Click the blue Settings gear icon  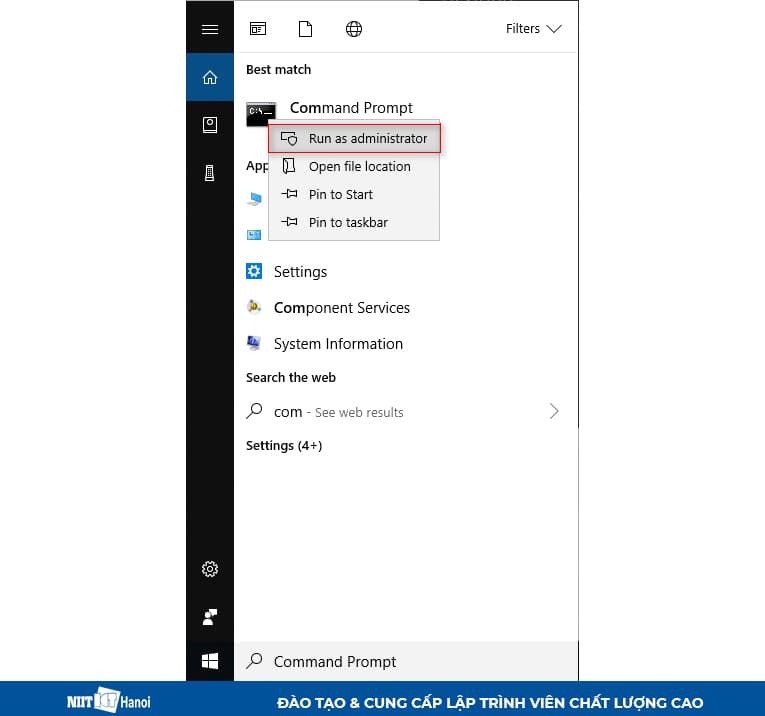click(x=254, y=271)
